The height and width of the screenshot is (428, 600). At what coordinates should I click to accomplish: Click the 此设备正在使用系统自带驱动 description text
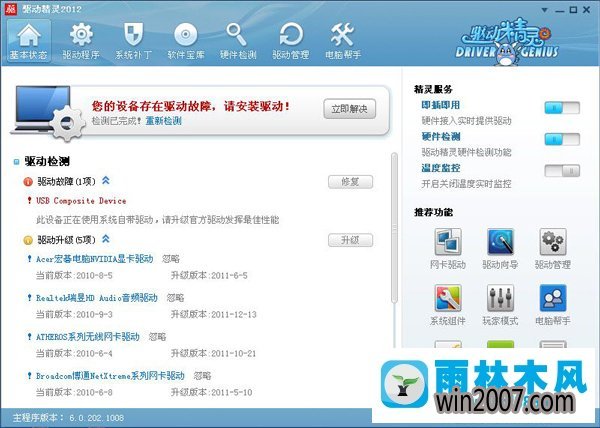click(x=158, y=220)
